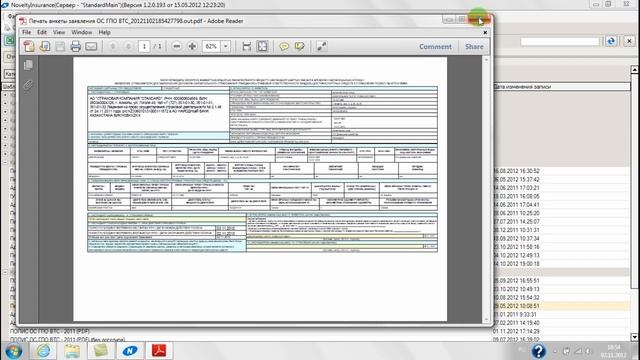Select row dated 18.09.2012 10:37:34
The height and width of the screenshot is (360, 640).
coord(517,238)
